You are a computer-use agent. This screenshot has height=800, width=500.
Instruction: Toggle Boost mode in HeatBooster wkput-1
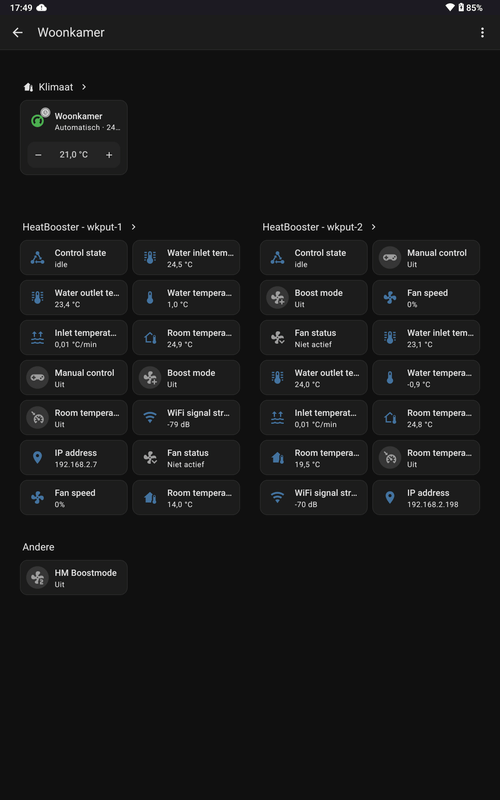(150, 378)
